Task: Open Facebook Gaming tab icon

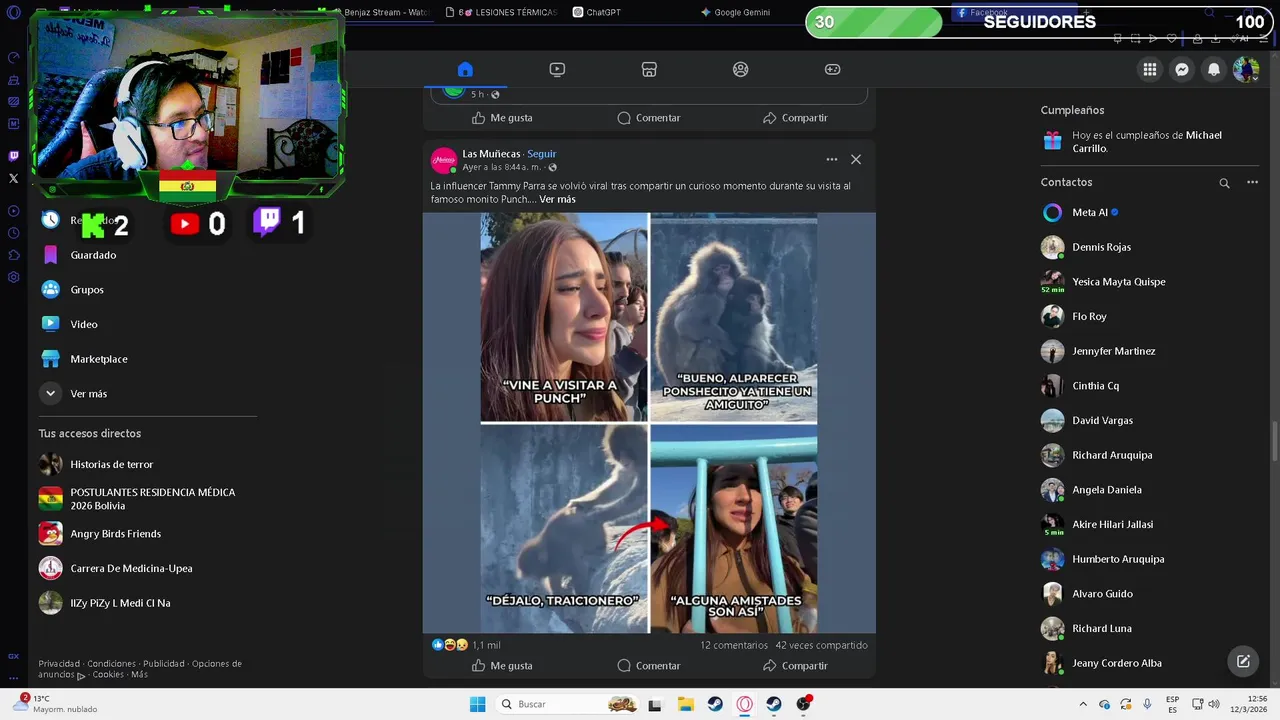Action: tap(832, 69)
